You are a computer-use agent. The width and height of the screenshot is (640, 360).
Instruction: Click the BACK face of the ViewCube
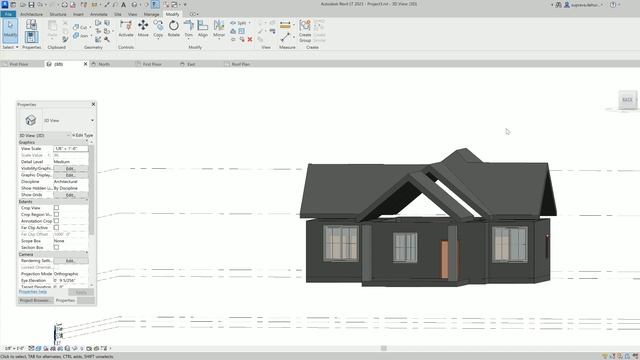click(x=627, y=100)
